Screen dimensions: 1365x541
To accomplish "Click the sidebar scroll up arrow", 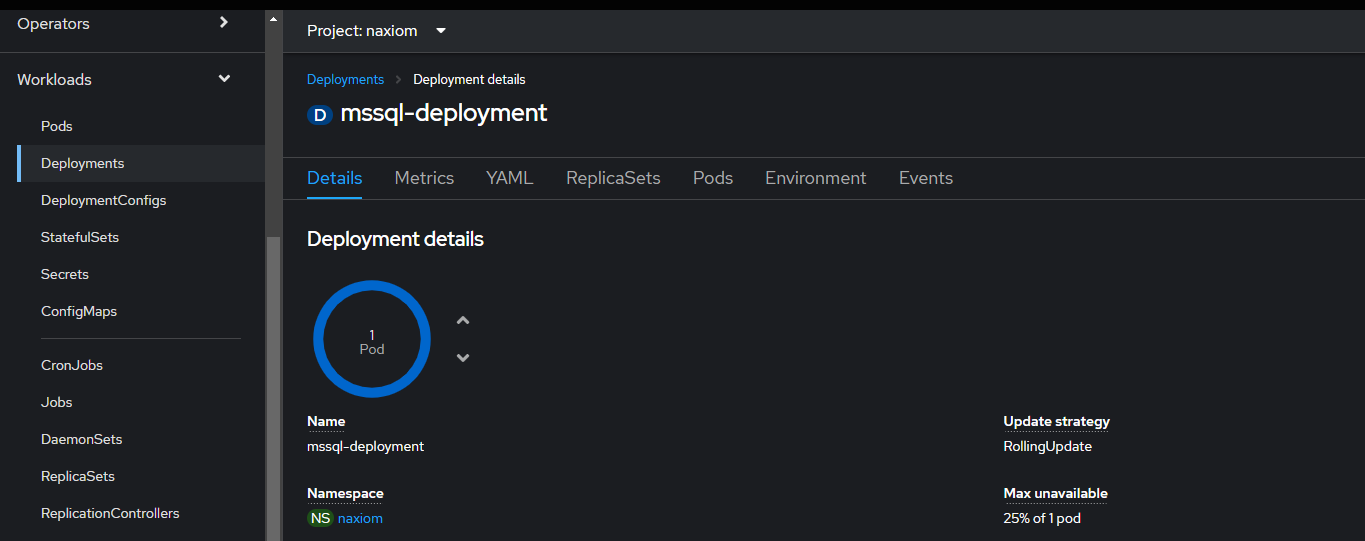I will [274, 19].
